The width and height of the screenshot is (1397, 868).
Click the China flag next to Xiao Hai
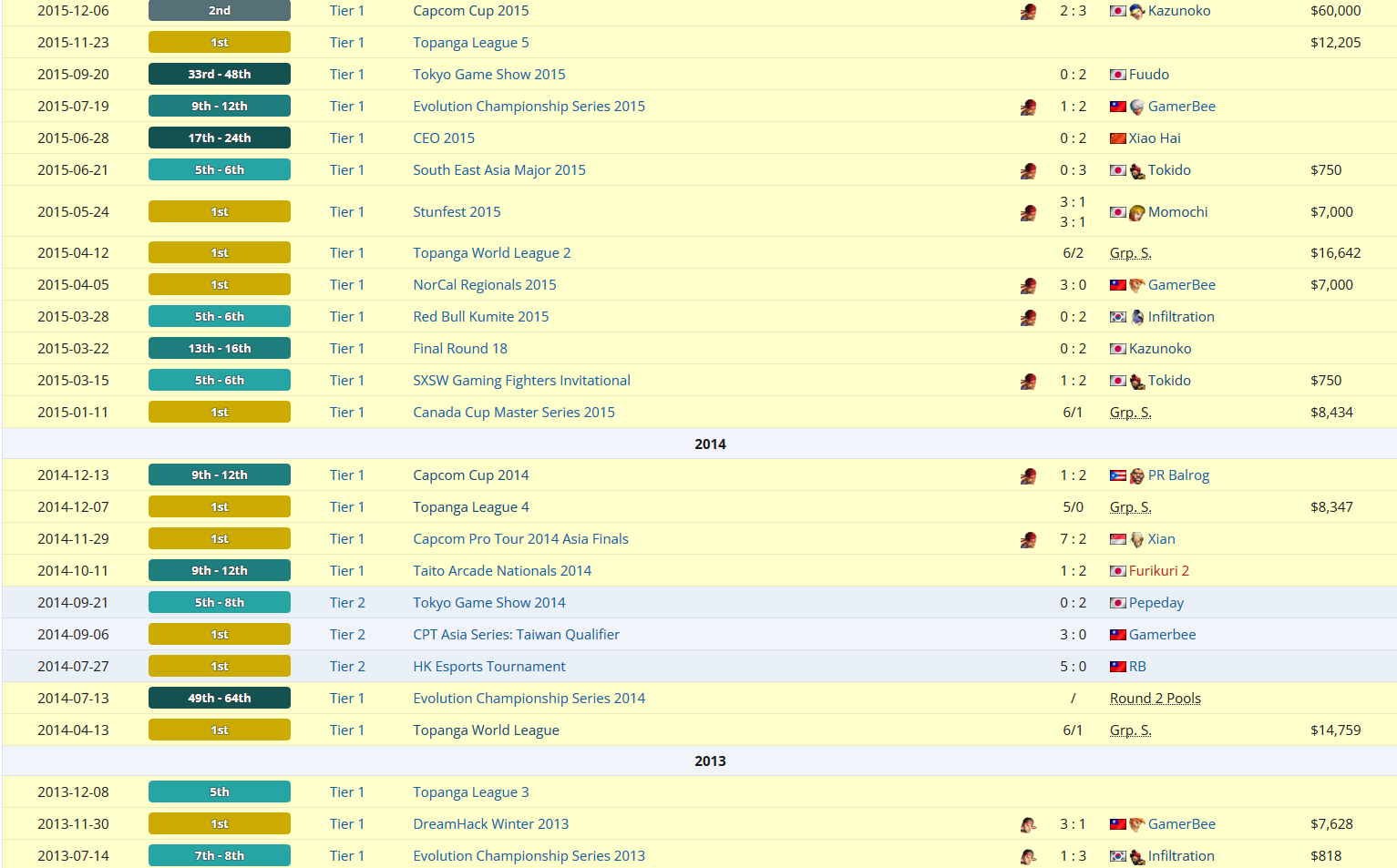(x=1117, y=138)
